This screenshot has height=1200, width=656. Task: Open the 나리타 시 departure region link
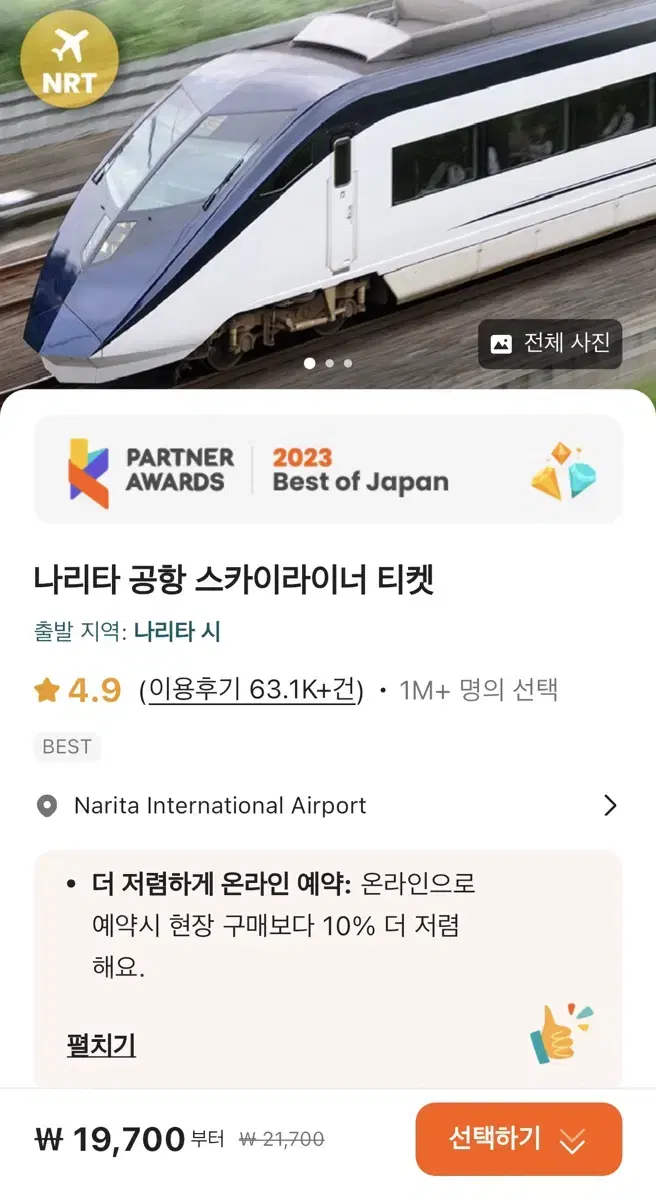coord(177,632)
